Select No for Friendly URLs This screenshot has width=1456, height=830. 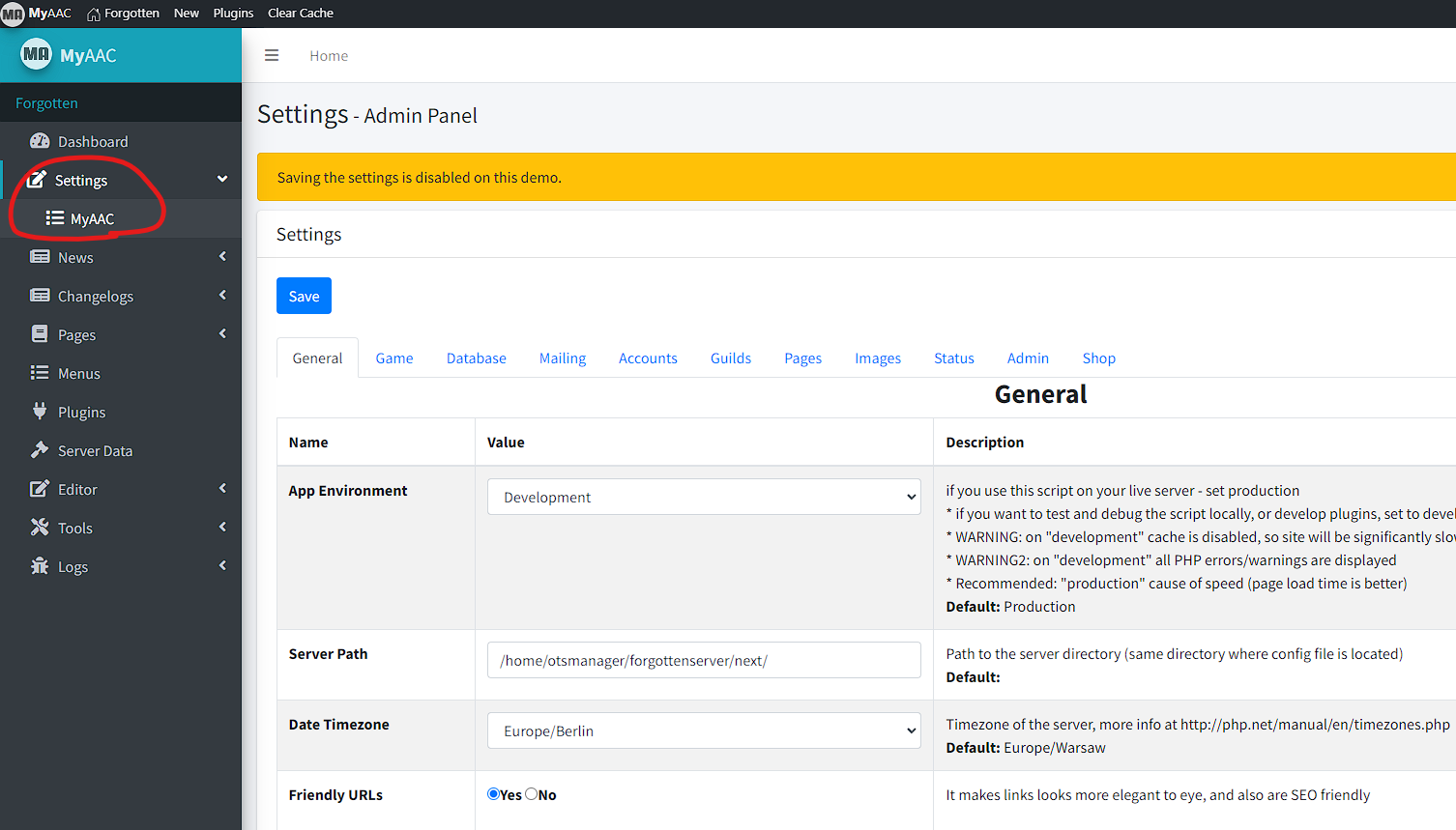[530, 793]
